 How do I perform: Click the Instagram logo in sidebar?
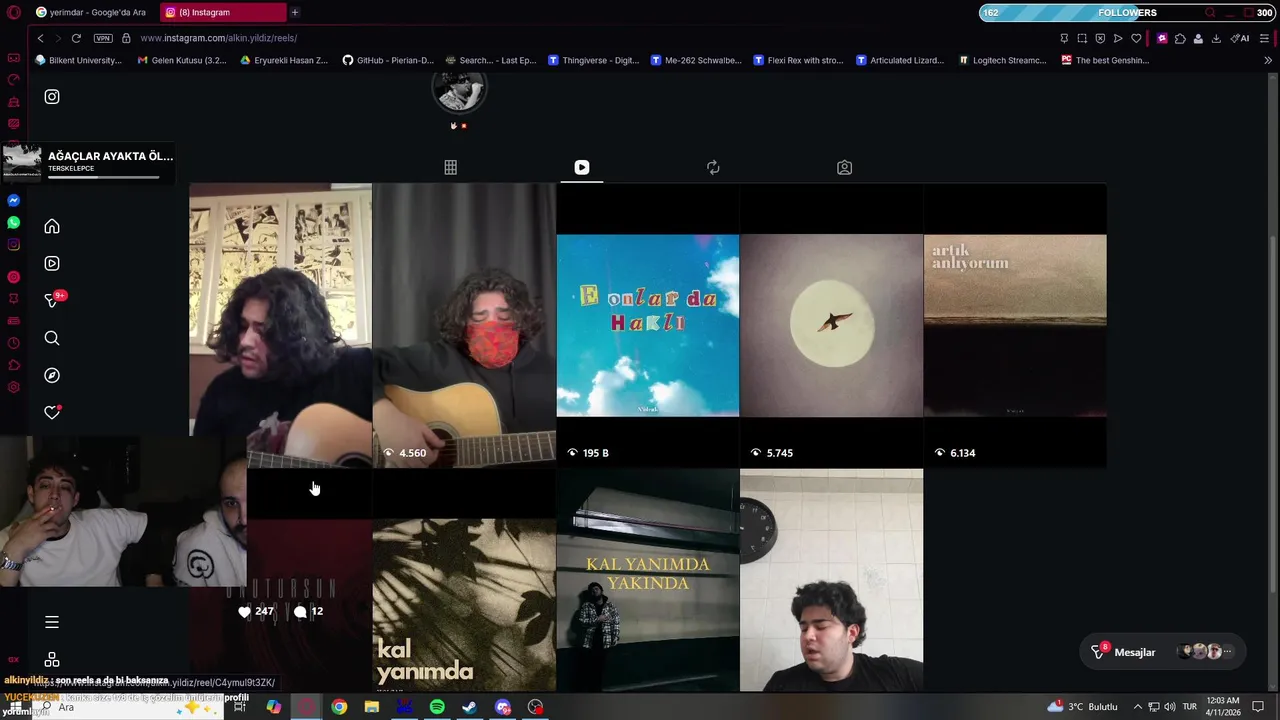coord(52,97)
